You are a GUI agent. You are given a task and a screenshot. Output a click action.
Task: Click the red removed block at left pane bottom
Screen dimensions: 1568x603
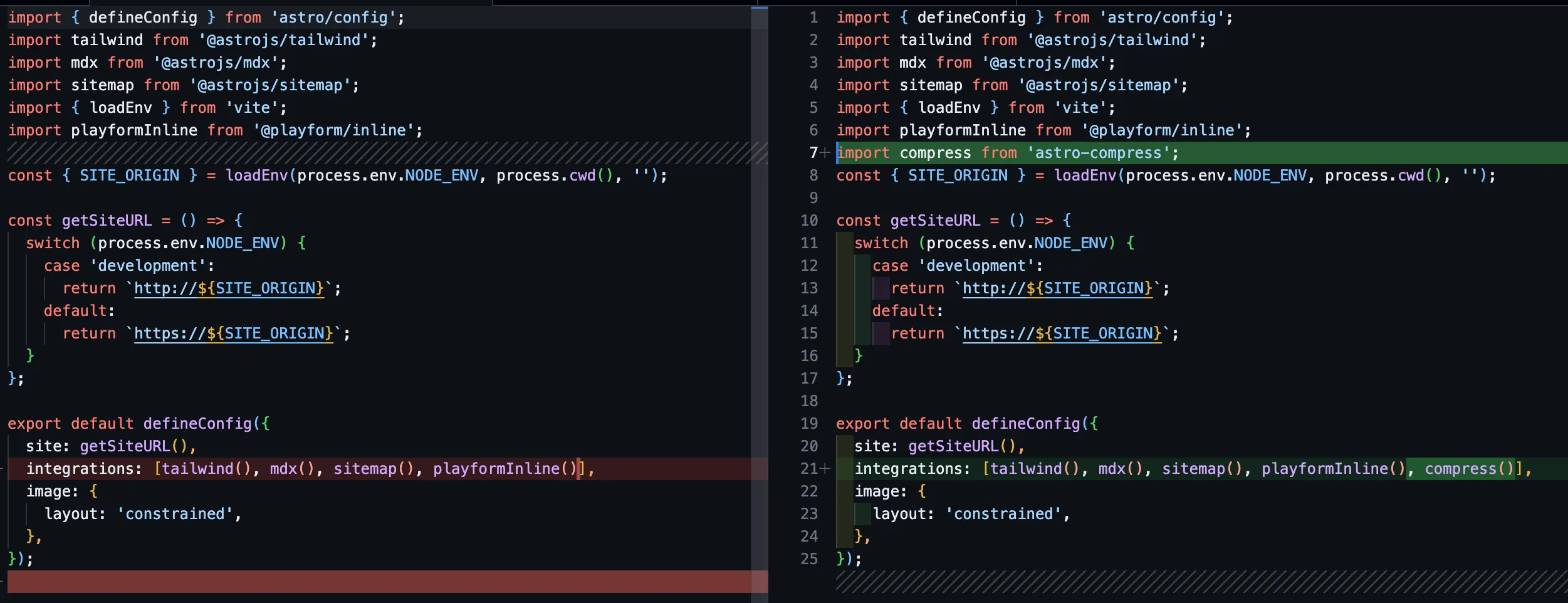(x=376, y=581)
